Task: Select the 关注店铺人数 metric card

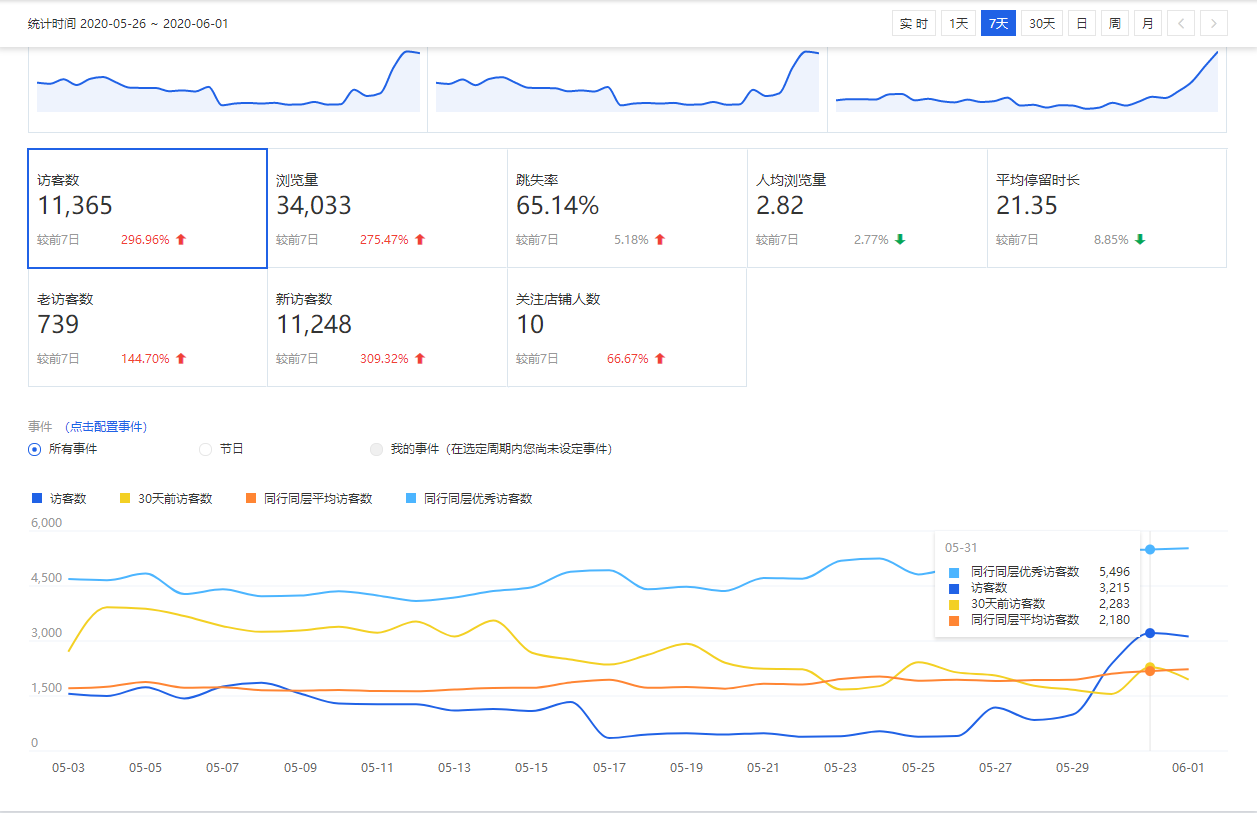Action: coord(627,327)
